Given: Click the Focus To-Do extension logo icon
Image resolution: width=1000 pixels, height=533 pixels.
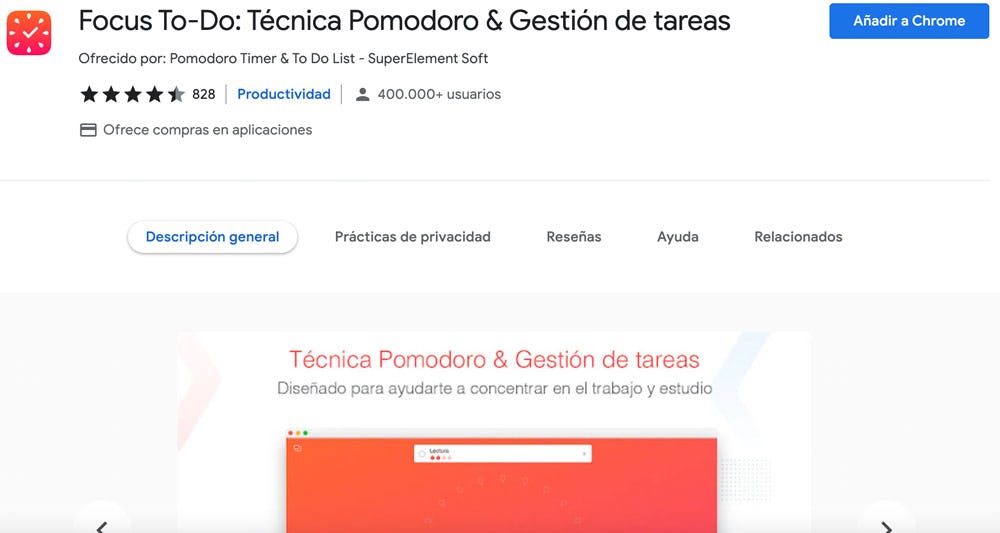Looking at the screenshot, I should [x=29, y=33].
